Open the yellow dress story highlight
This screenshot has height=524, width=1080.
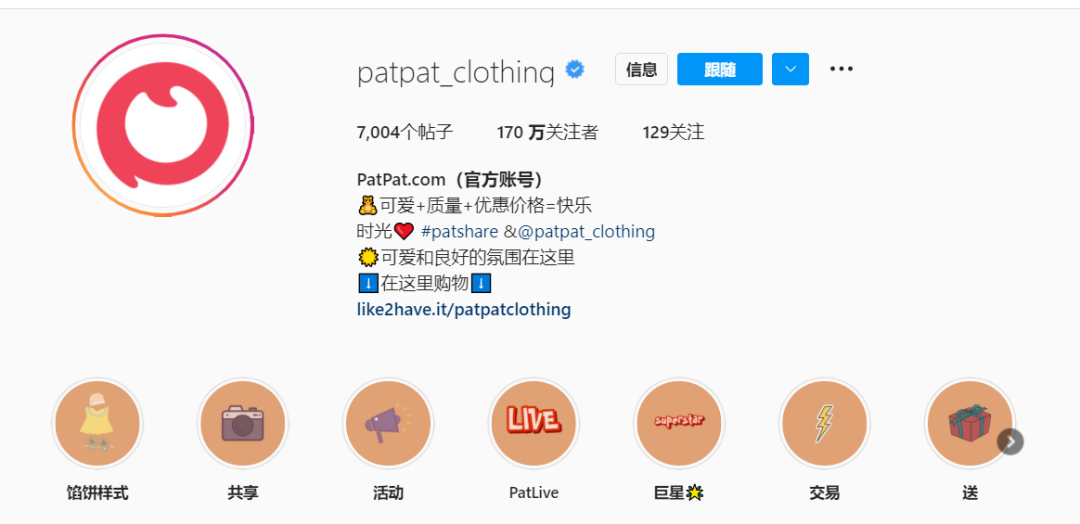97,423
